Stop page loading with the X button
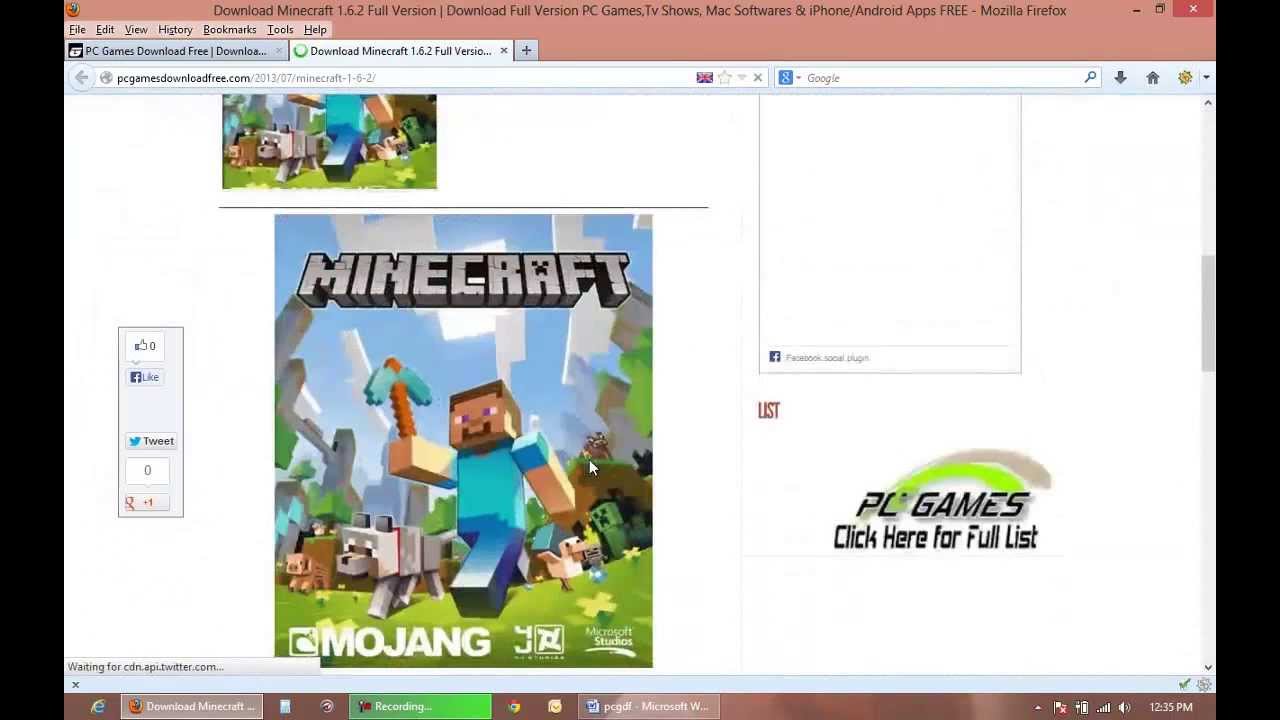1280x720 pixels. point(757,78)
